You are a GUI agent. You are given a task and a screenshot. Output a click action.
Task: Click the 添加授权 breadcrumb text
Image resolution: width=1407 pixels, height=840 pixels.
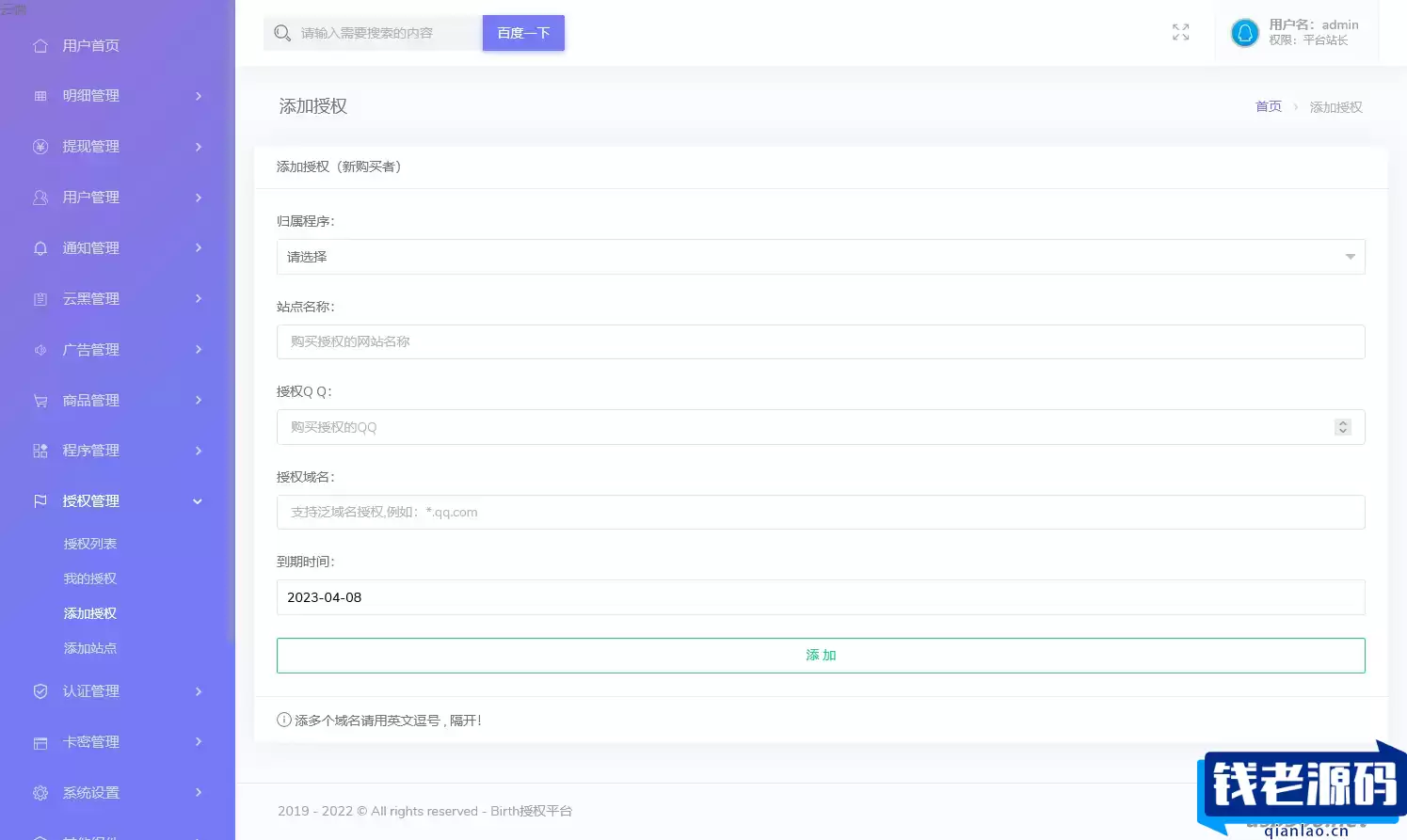1336,107
